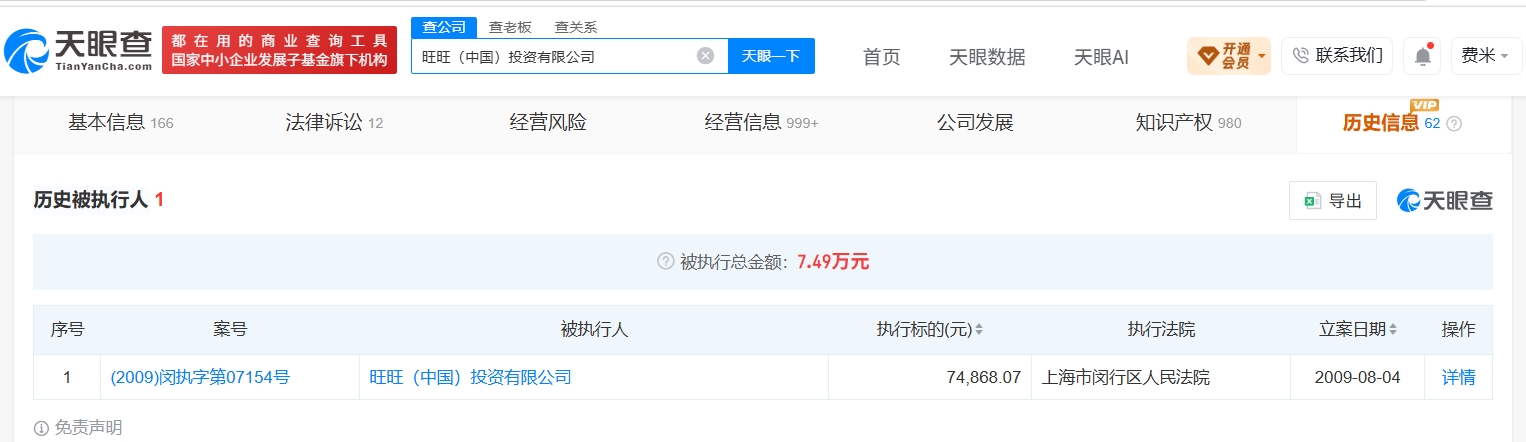Click the 被执行人 column header

coord(594,330)
